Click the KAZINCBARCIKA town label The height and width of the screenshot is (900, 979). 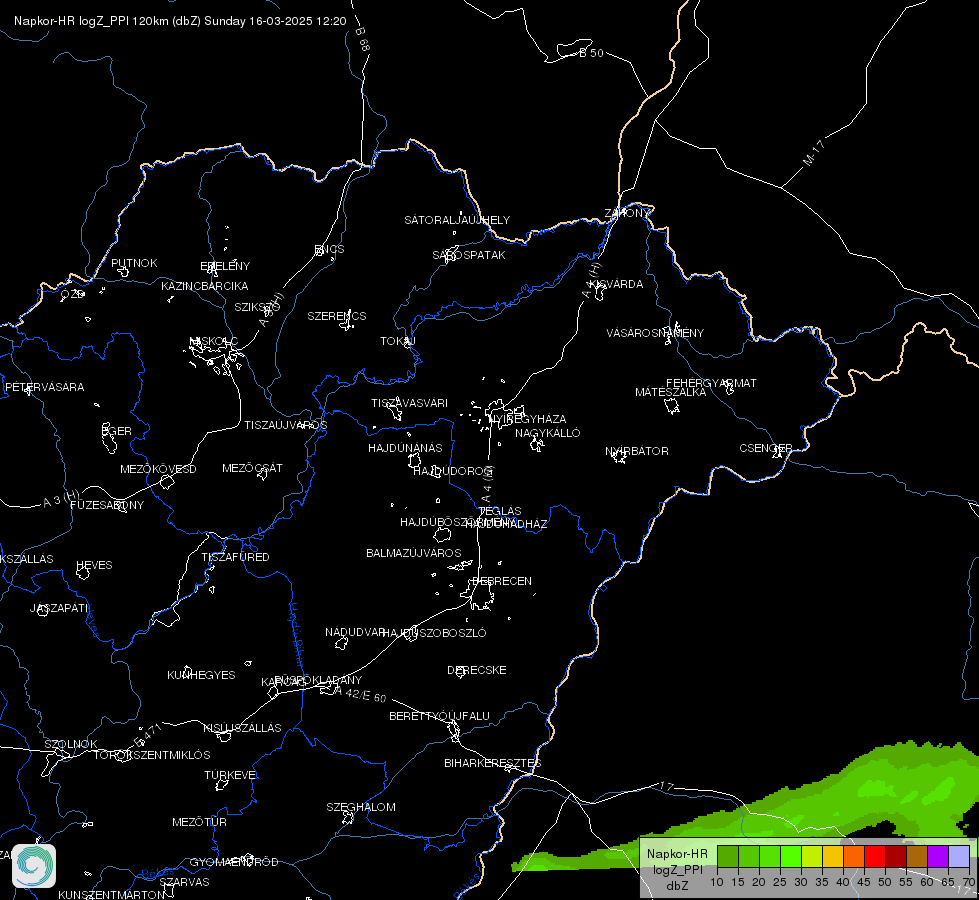click(205, 286)
